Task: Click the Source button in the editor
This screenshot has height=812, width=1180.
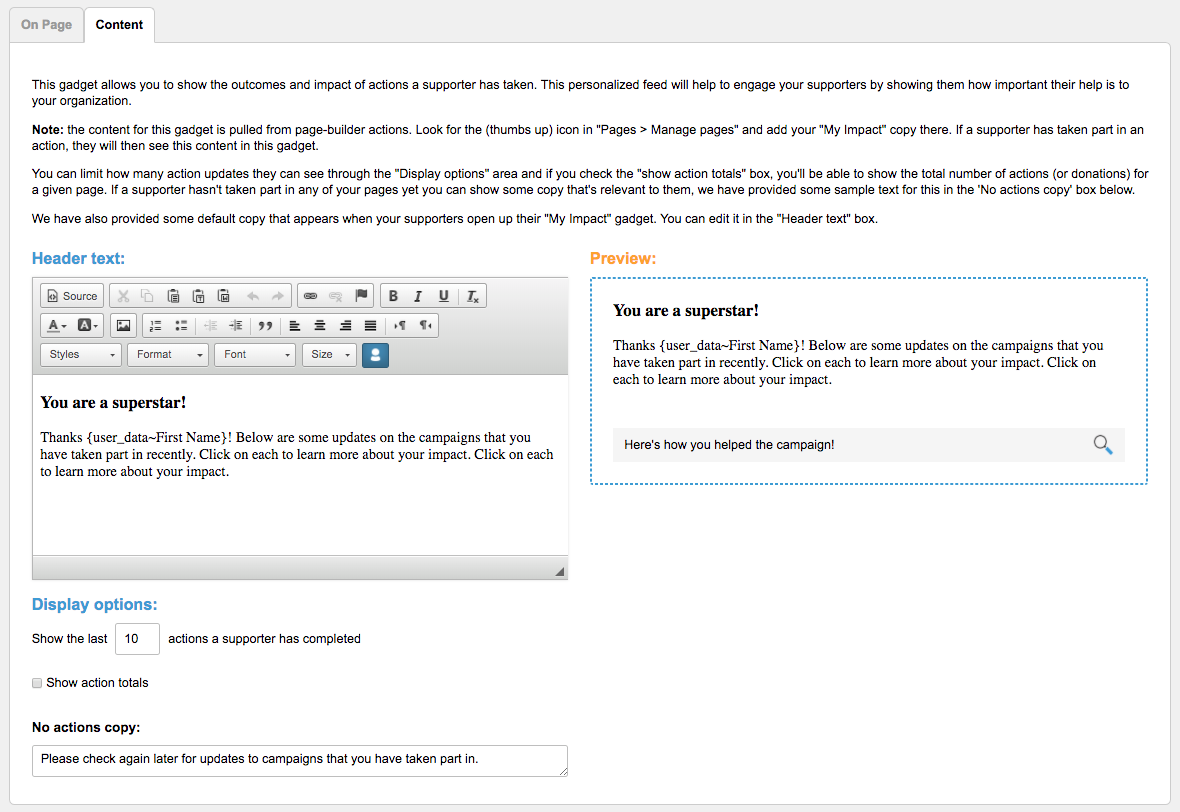Action: [x=70, y=296]
